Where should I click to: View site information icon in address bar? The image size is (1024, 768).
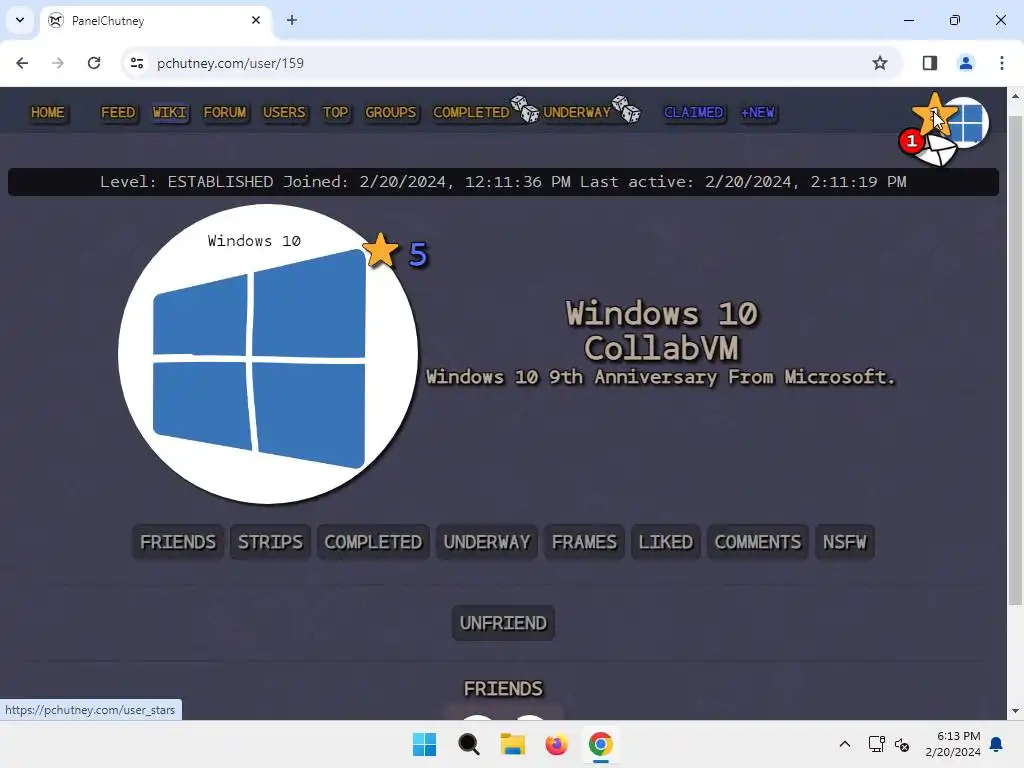136,63
